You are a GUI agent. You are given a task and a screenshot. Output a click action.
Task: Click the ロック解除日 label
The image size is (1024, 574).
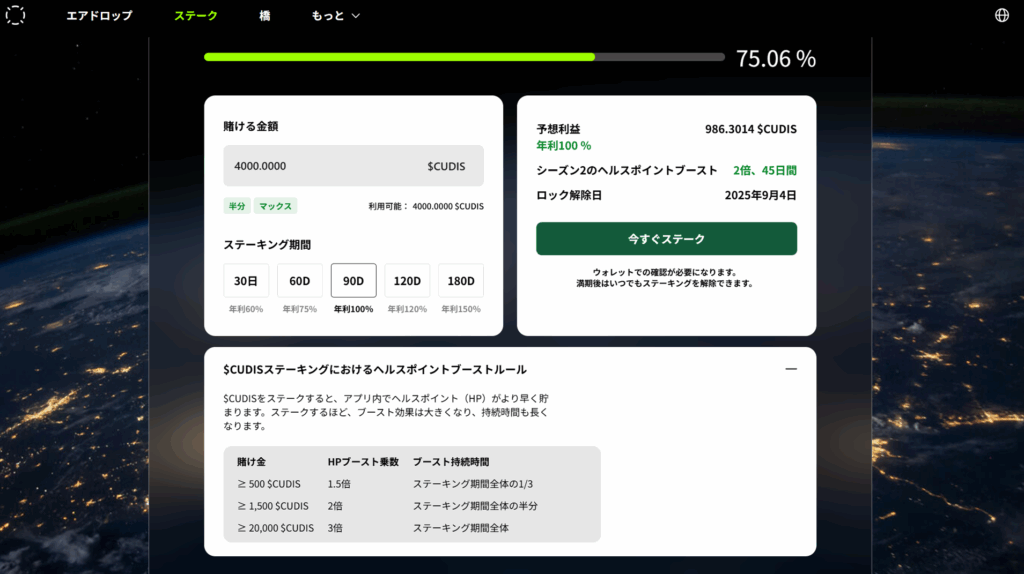click(x=569, y=195)
